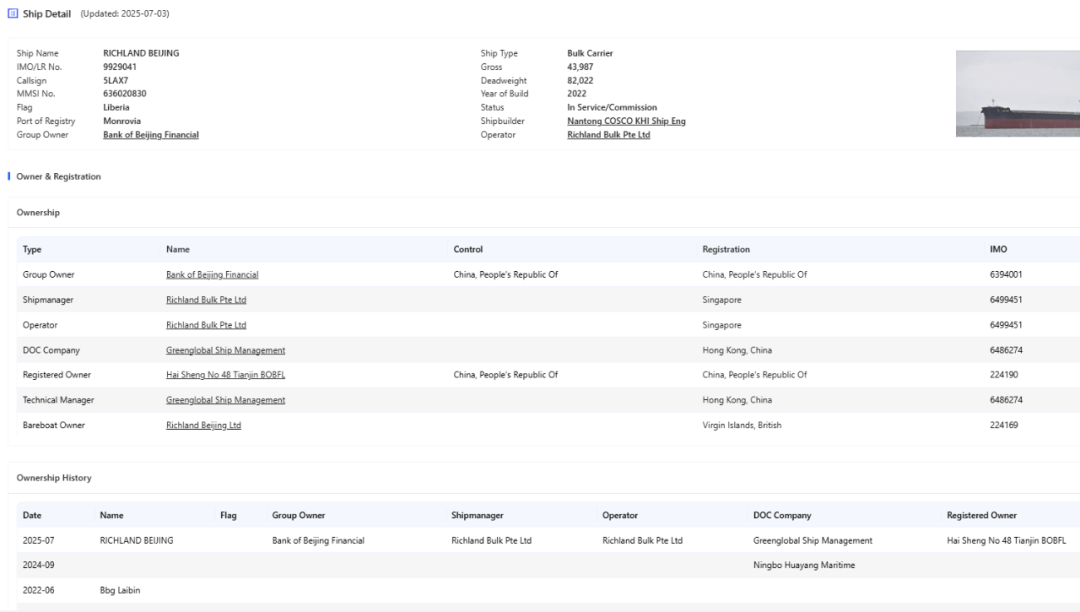Select the status In Service/Commission
Screen dimensions: 1080x612
click(x=612, y=107)
